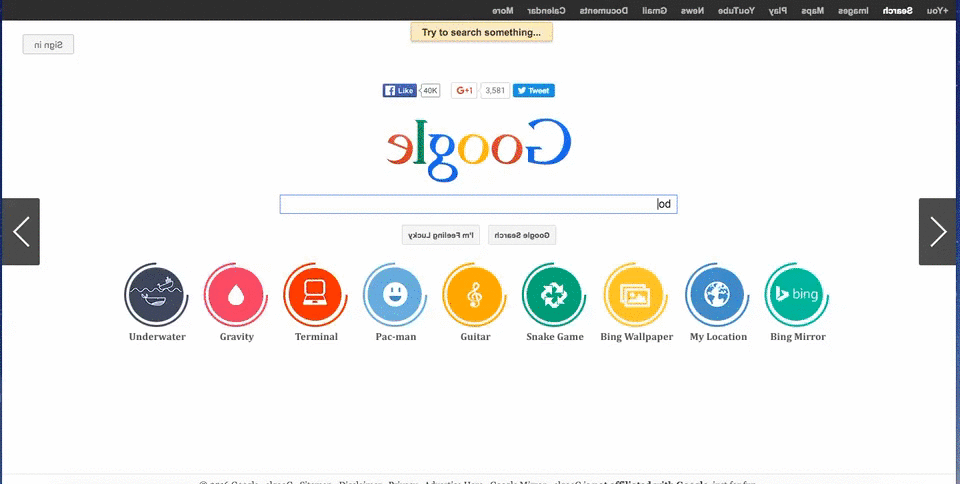Click the Google +1 button

[464, 91]
